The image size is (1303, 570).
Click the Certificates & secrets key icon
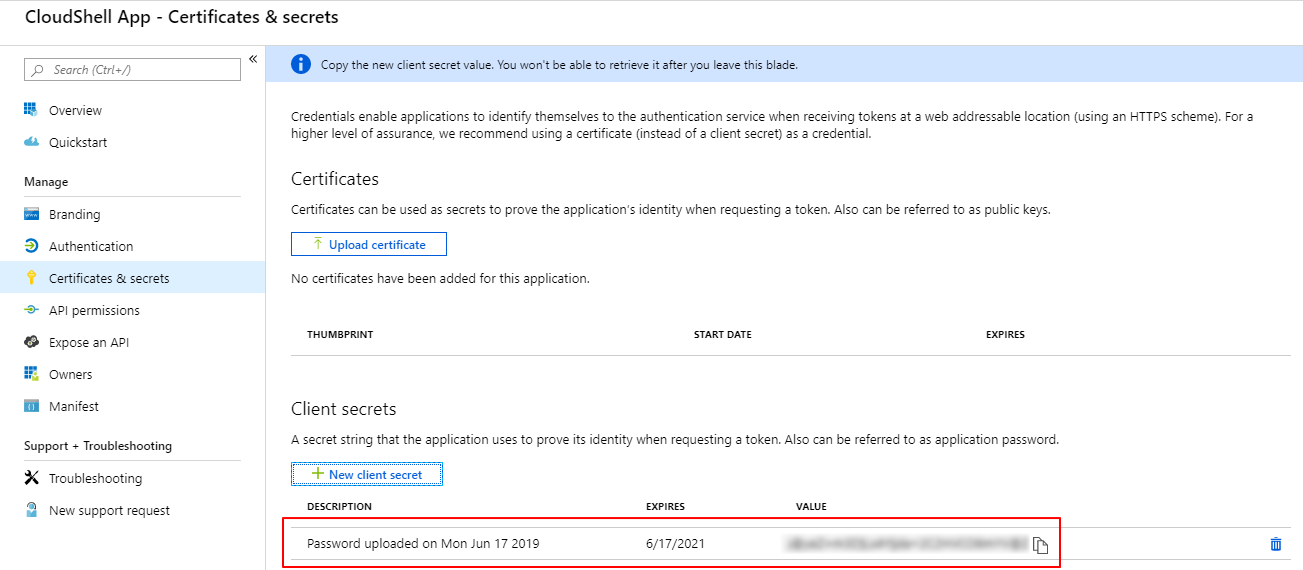coord(31,278)
